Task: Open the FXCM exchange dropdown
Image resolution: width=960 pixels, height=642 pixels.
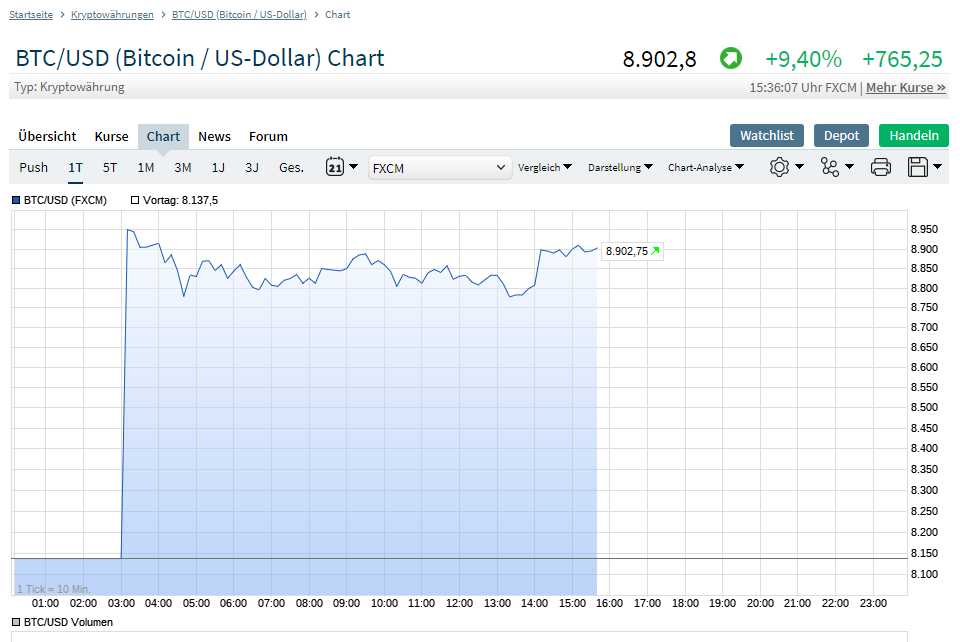Action: click(440, 167)
